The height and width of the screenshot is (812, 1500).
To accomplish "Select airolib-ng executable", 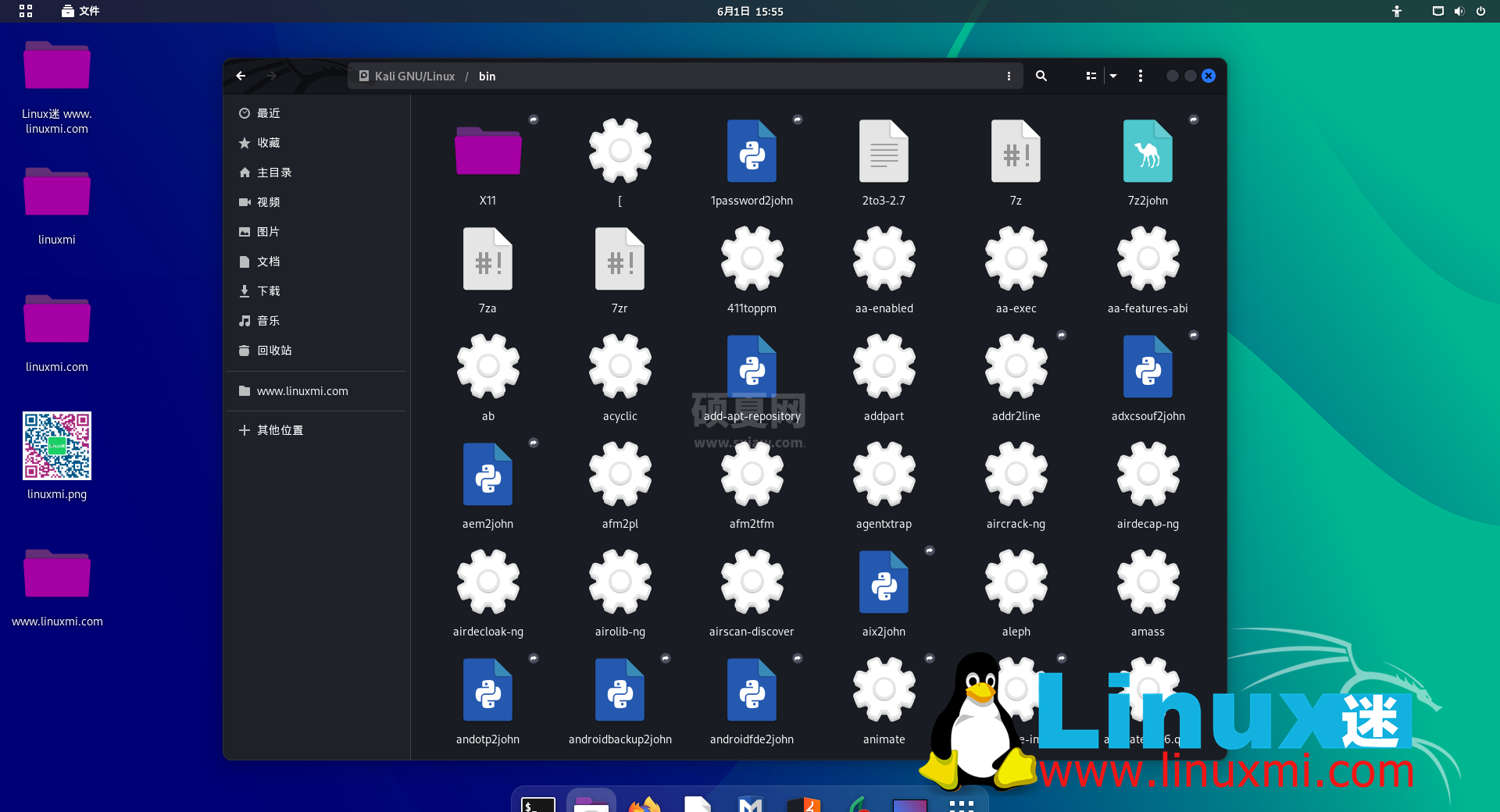I will (x=620, y=593).
